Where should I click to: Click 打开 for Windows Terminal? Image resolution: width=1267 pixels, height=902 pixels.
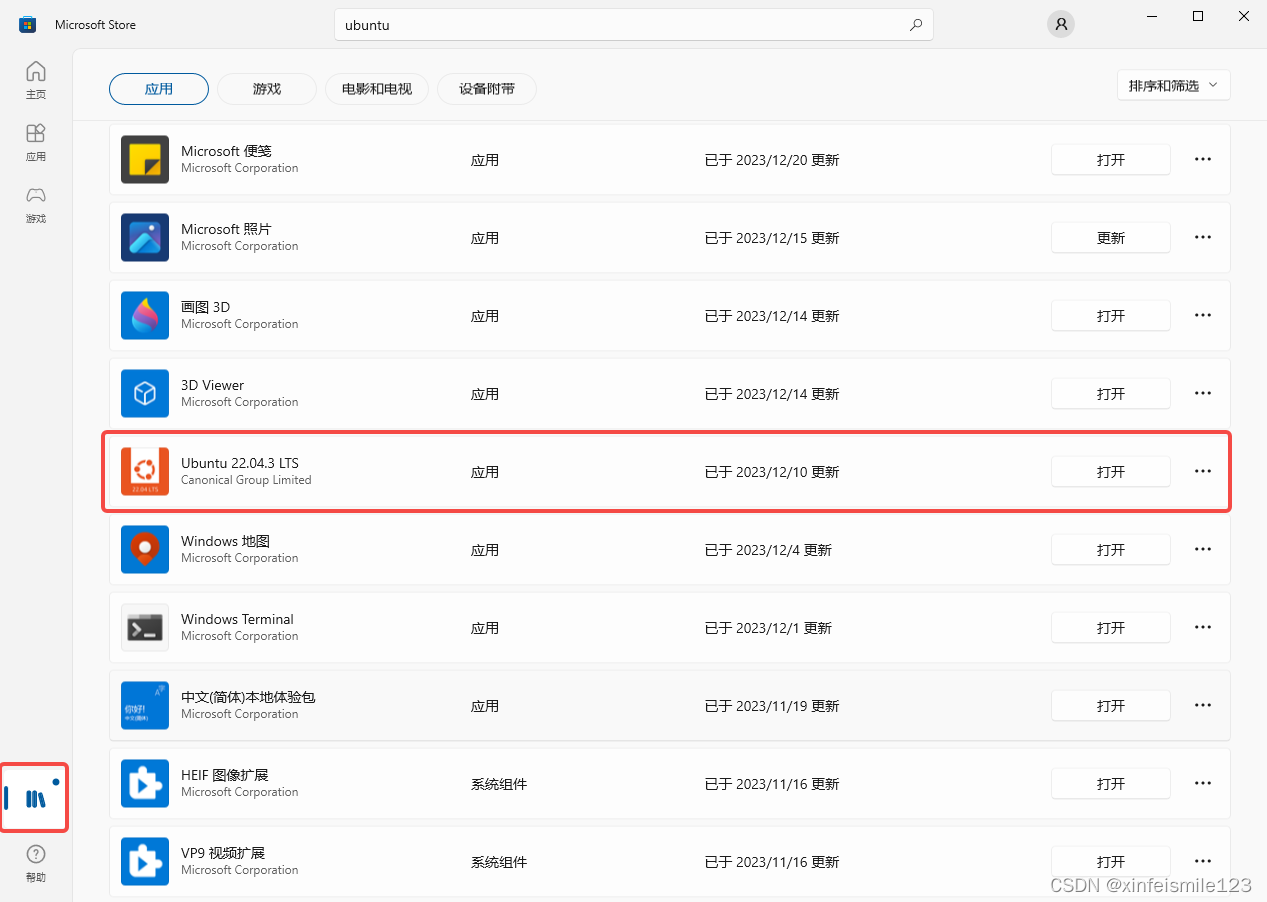click(1111, 628)
